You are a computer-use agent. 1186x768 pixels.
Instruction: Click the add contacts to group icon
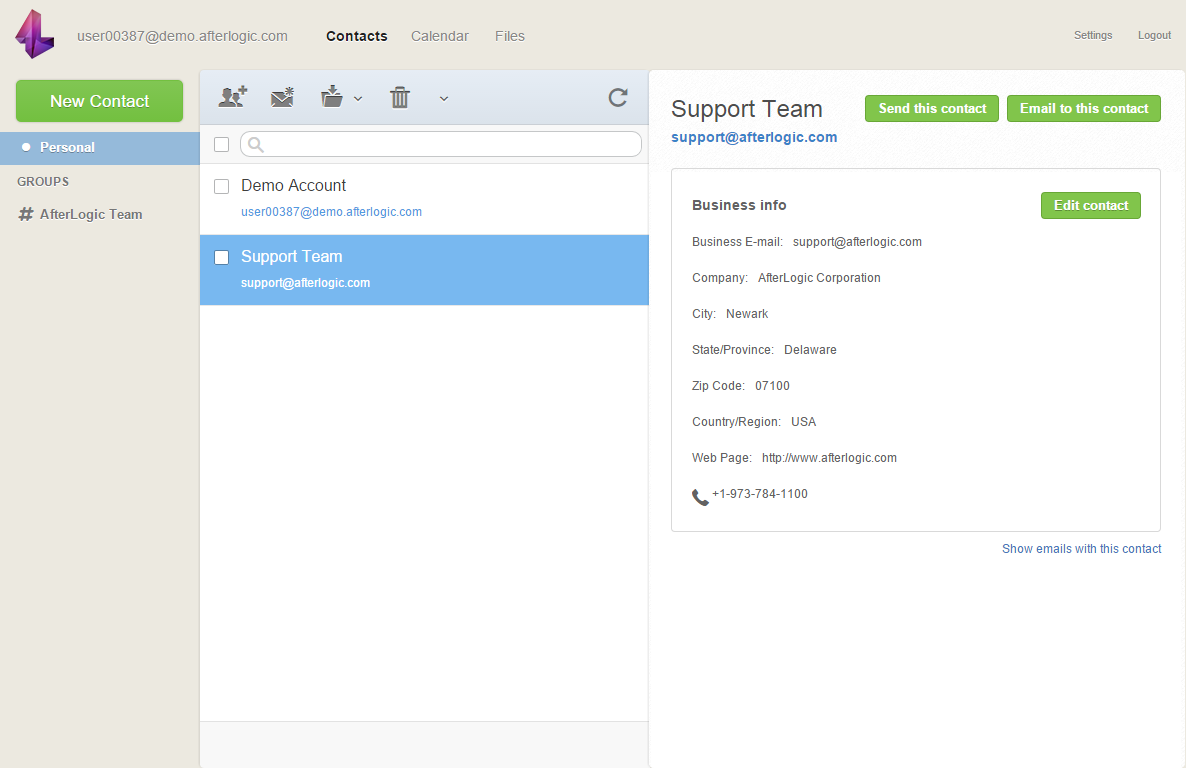pyautogui.click(x=233, y=97)
